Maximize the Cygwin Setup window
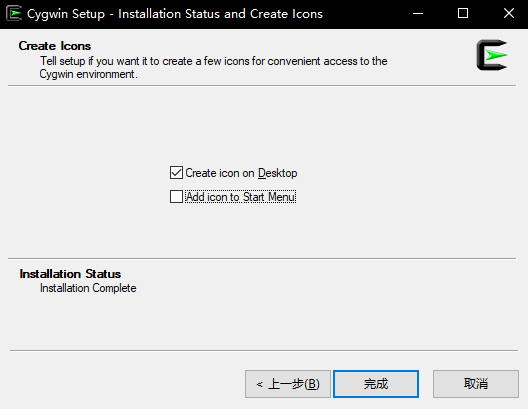 pyautogui.click(x=463, y=13)
